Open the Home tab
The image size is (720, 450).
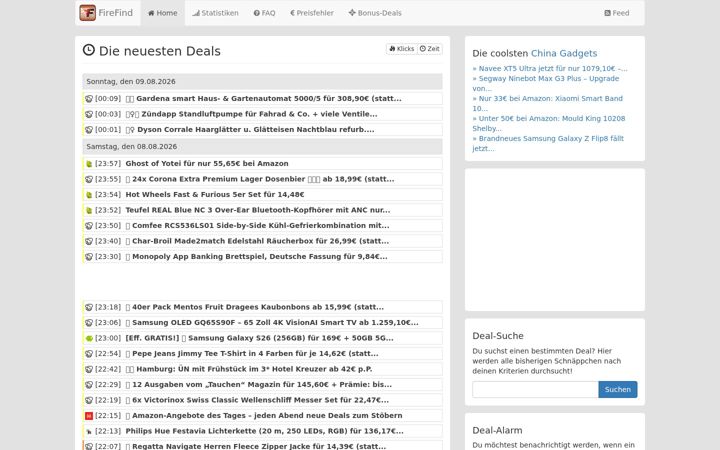tap(163, 13)
